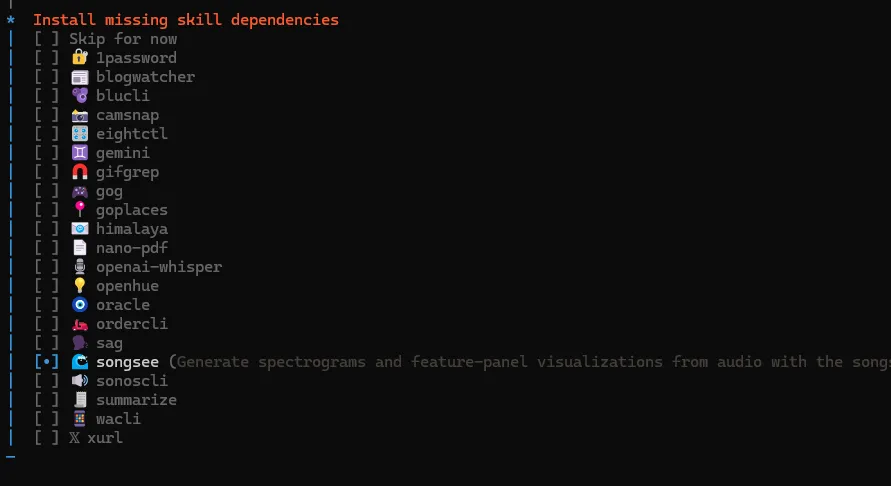
Task: Click the gifgrep magnet icon
Action: point(80,172)
